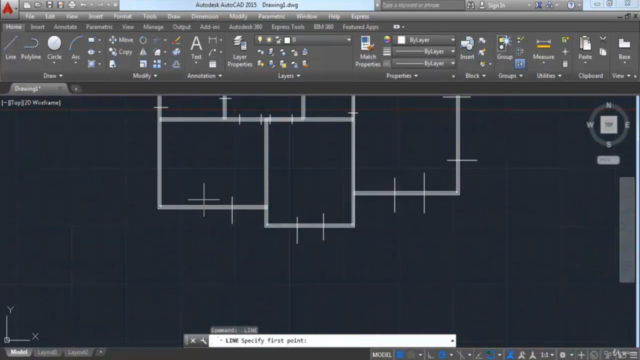Click the Measure utility tool
Screen dimensions: 640x360
(543, 48)
